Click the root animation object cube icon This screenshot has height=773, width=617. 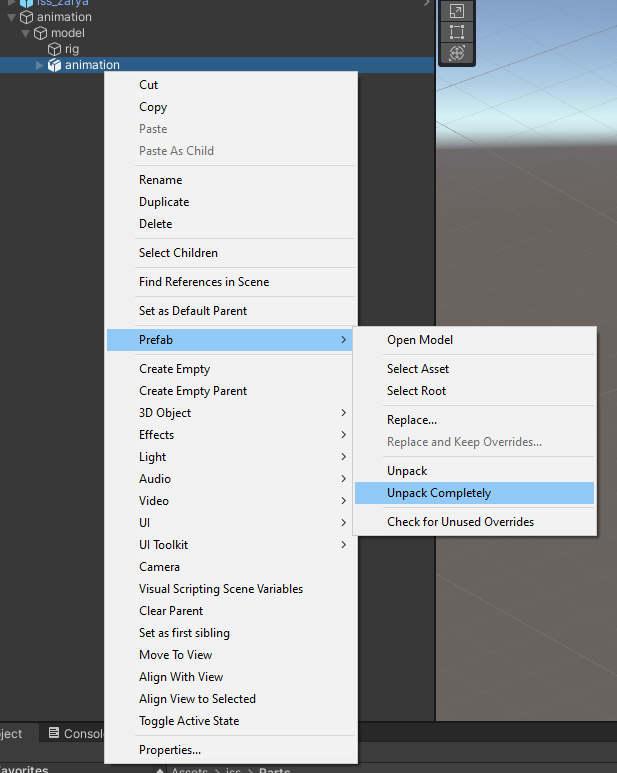pyautogui.click(x=27, y=17)
